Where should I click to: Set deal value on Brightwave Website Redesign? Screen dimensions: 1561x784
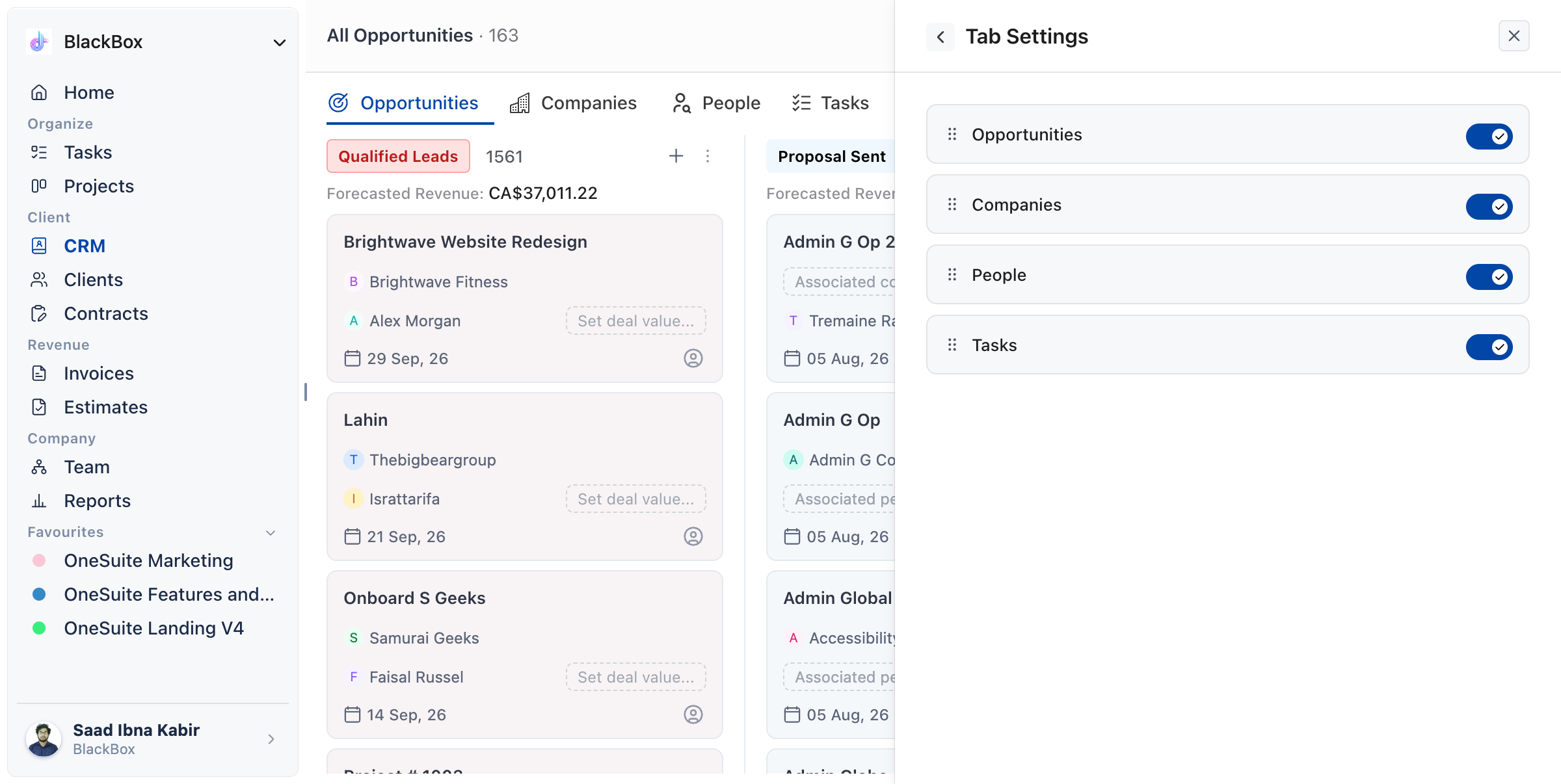click(636, 320)
